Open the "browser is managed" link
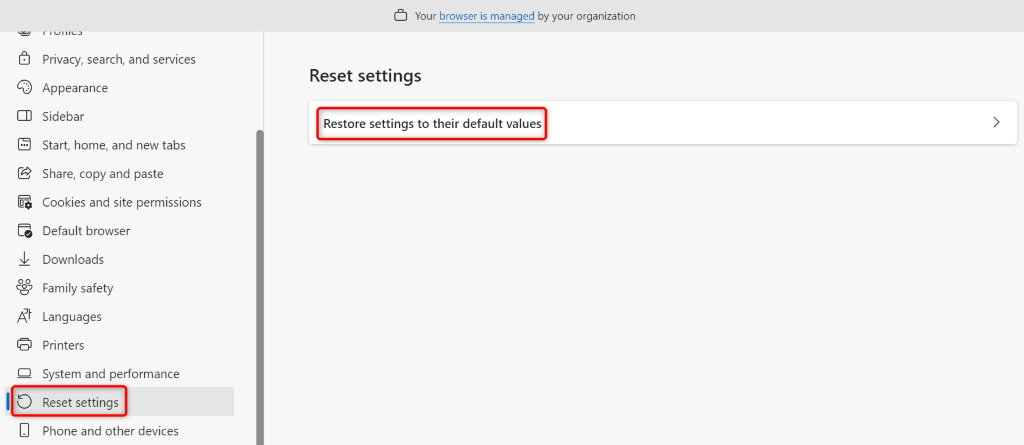The image size is (1024, 445). (486, 16)
